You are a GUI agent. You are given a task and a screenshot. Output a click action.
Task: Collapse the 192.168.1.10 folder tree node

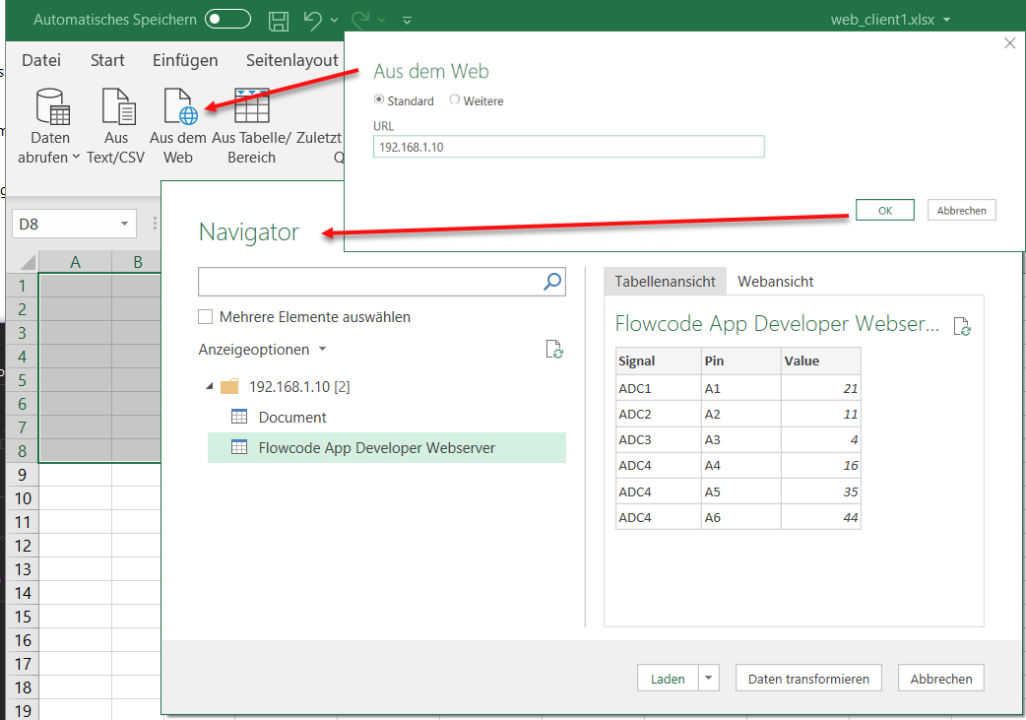point(209,386)
